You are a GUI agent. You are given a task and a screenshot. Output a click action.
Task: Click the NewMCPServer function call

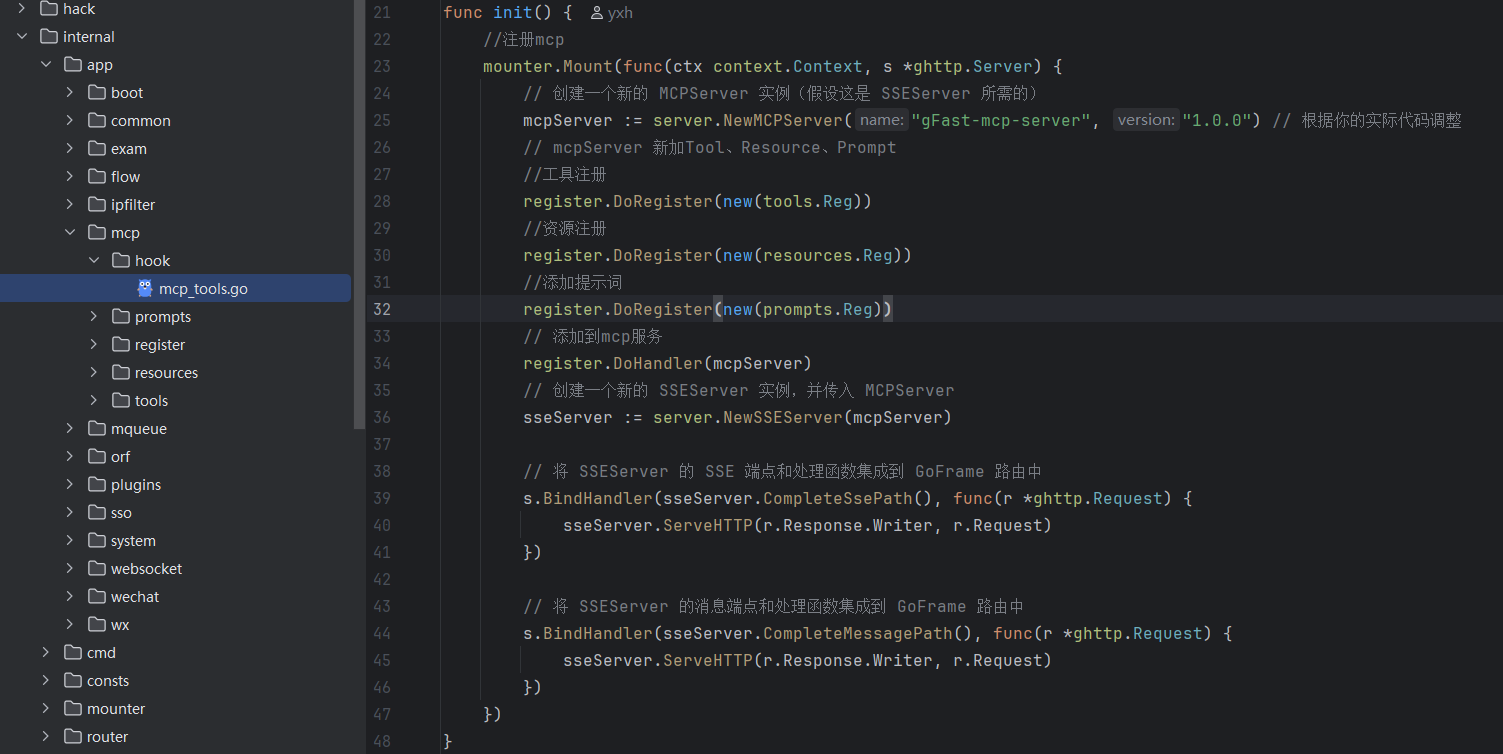(782, 120)
